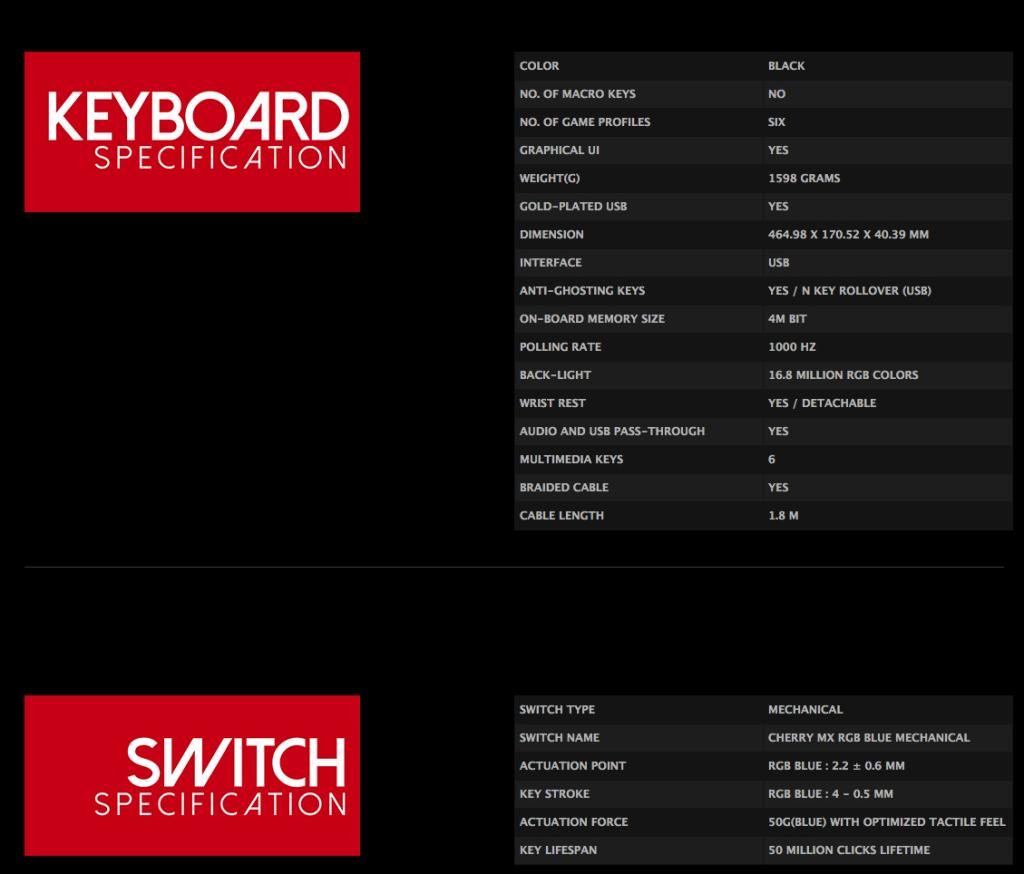Click the No. of Macro Keys label
This screenshot has height=874, width=1024.
tap(577, 94)
